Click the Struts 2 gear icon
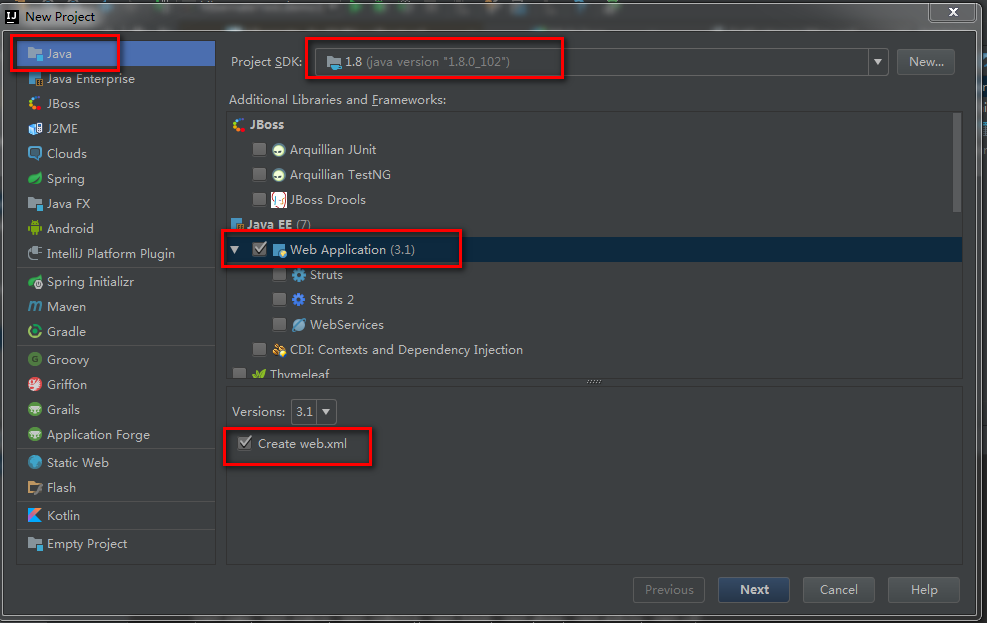This screenshot has height=623, width=987. point(299,300)
